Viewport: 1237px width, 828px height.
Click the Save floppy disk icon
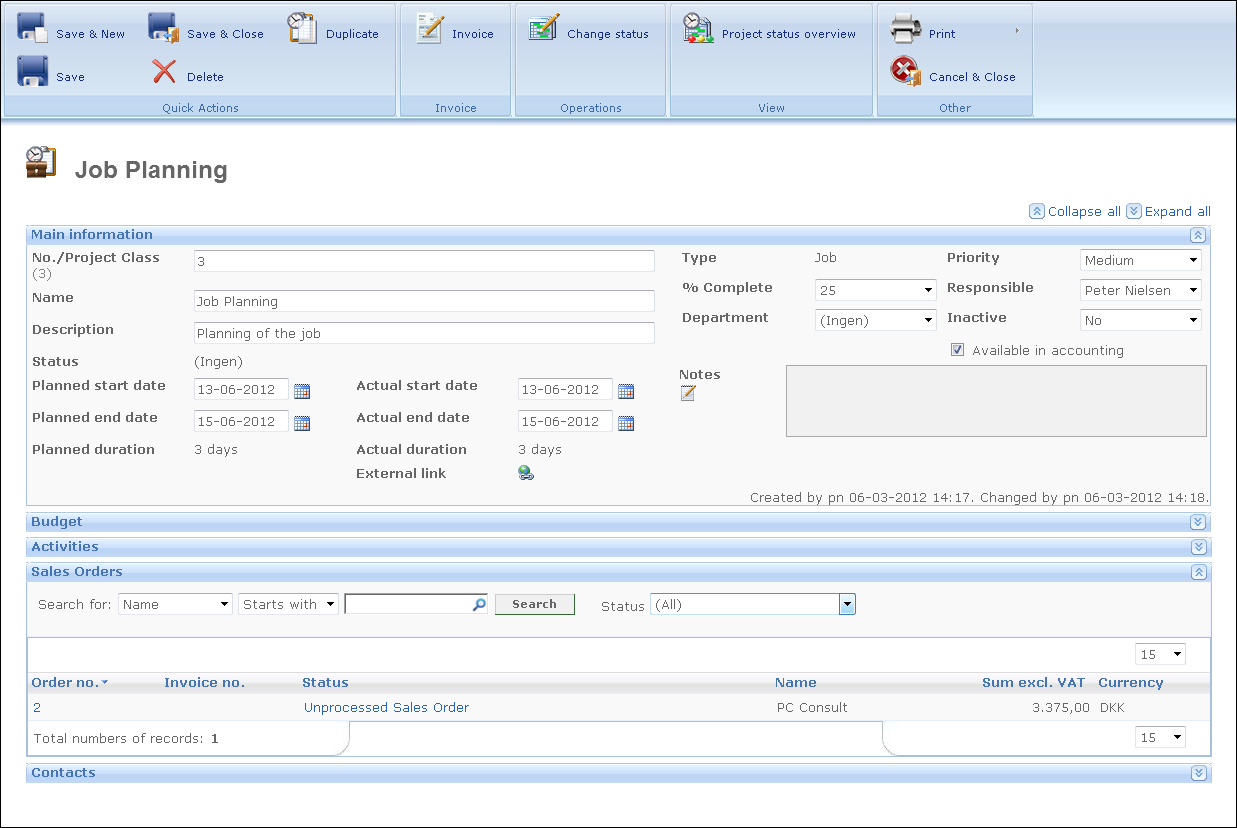(33, 72)
